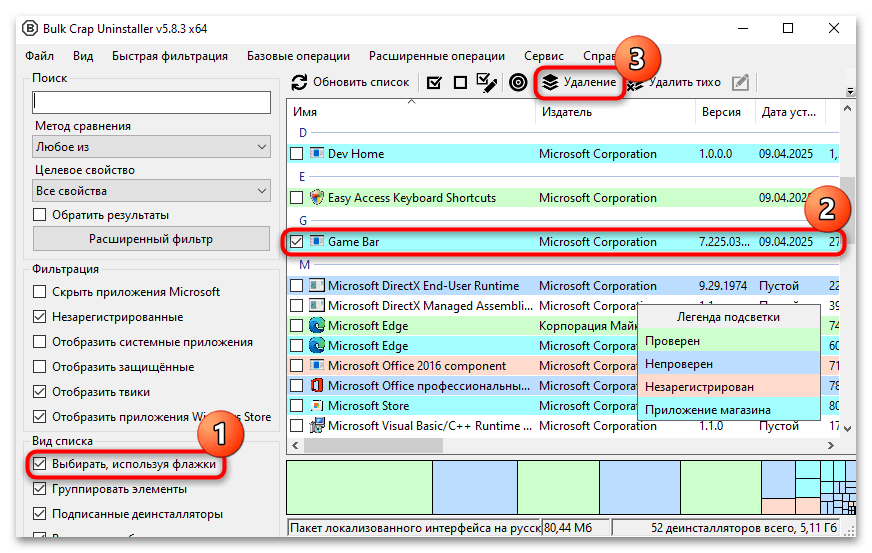Click the Microsoft Office 2016 component icon
Screen dimensions: 872x553
coord(316,366)
